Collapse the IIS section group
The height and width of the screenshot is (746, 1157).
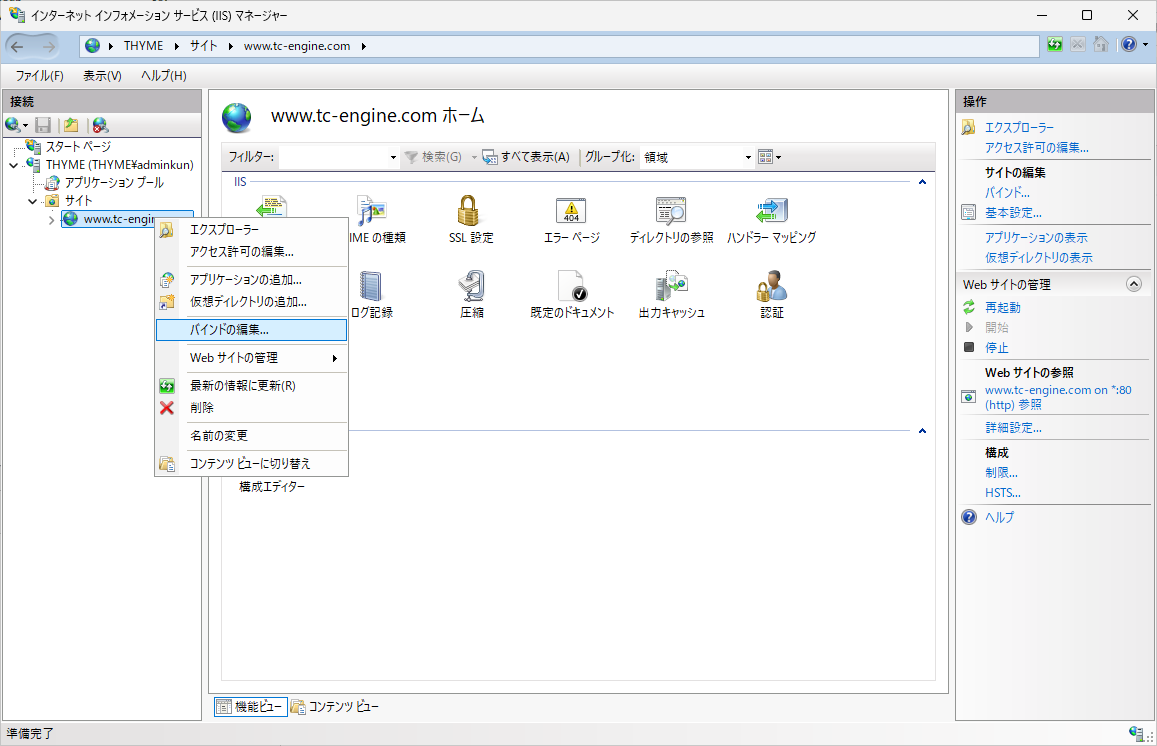(x=922, y=182)
